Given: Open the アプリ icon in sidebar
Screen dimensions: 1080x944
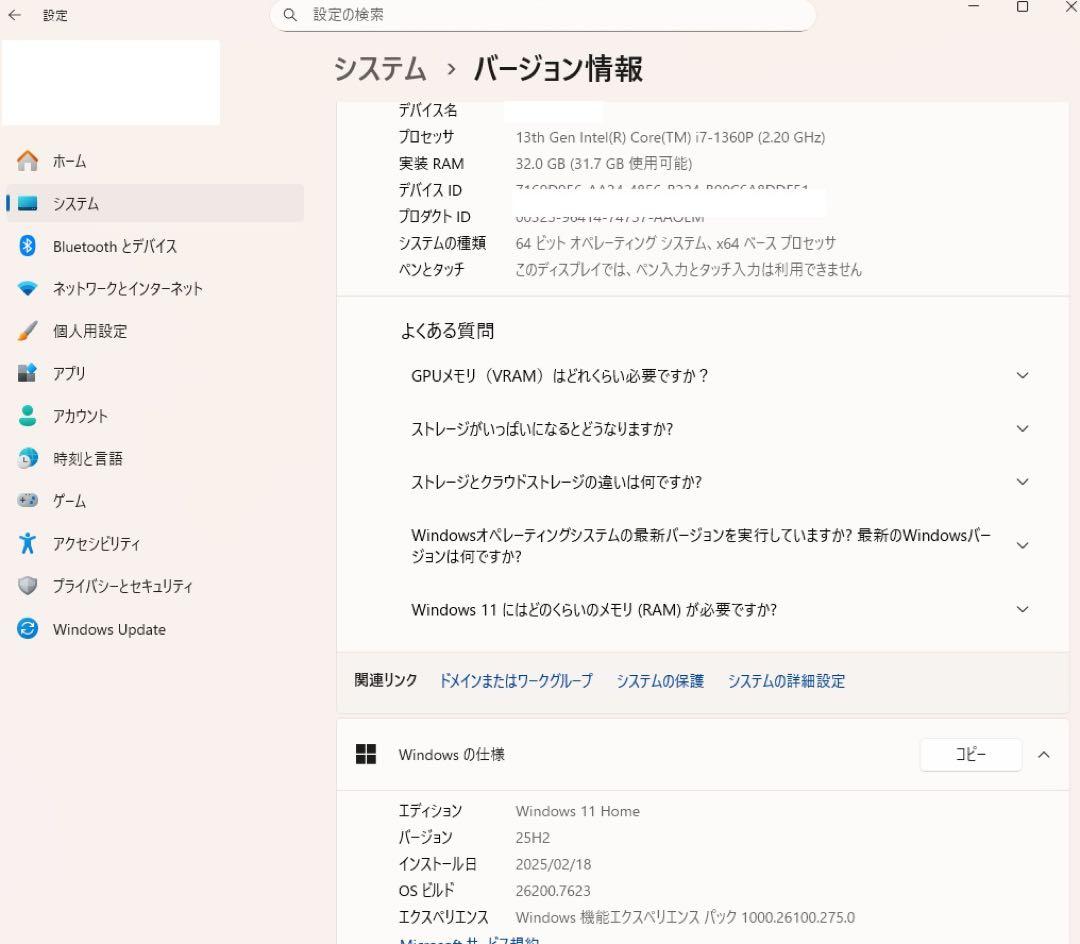Looking at the screenshot, I should (28, 373).
